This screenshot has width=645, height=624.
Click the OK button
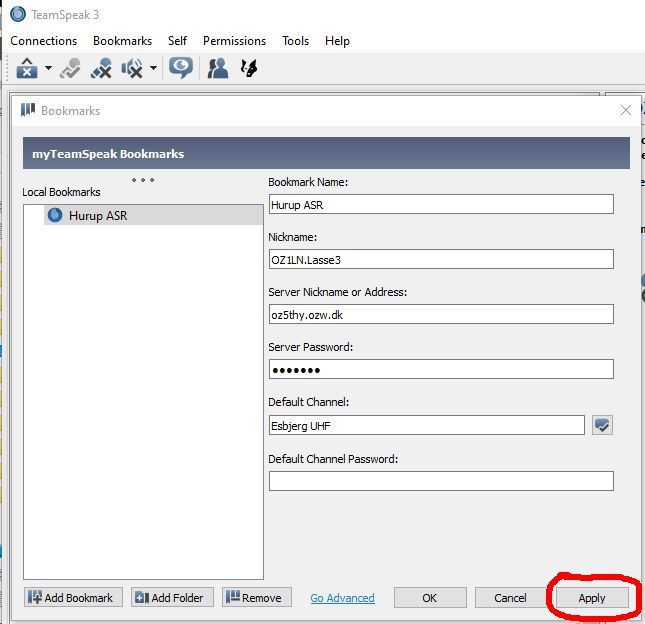tap(430, 597)
